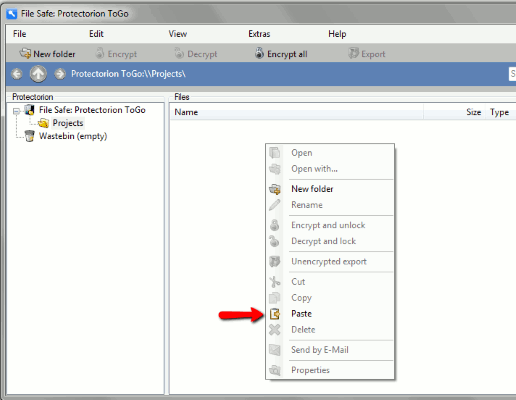Click the Open icon in context menu
The height and width of the screenshot is (400, 516).
(x=275, y=153)
